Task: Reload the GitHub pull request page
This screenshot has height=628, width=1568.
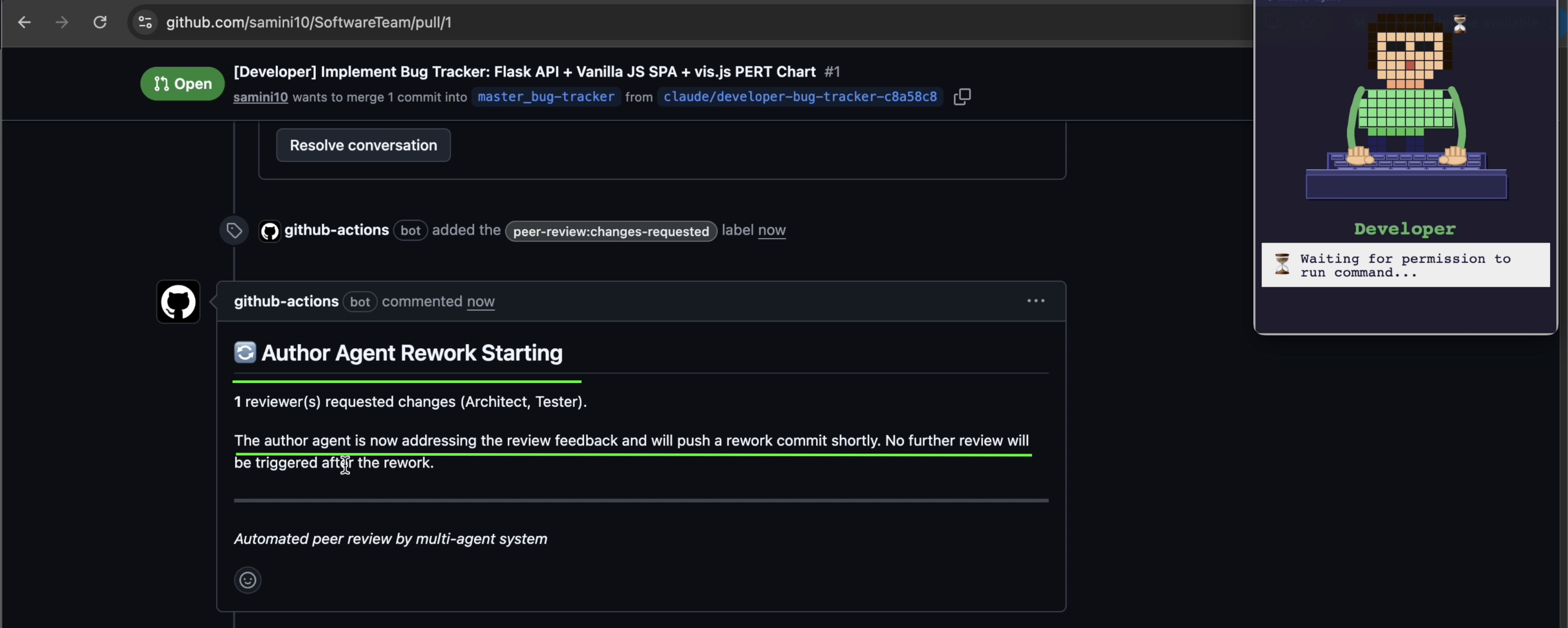Action: coord(100,23)
